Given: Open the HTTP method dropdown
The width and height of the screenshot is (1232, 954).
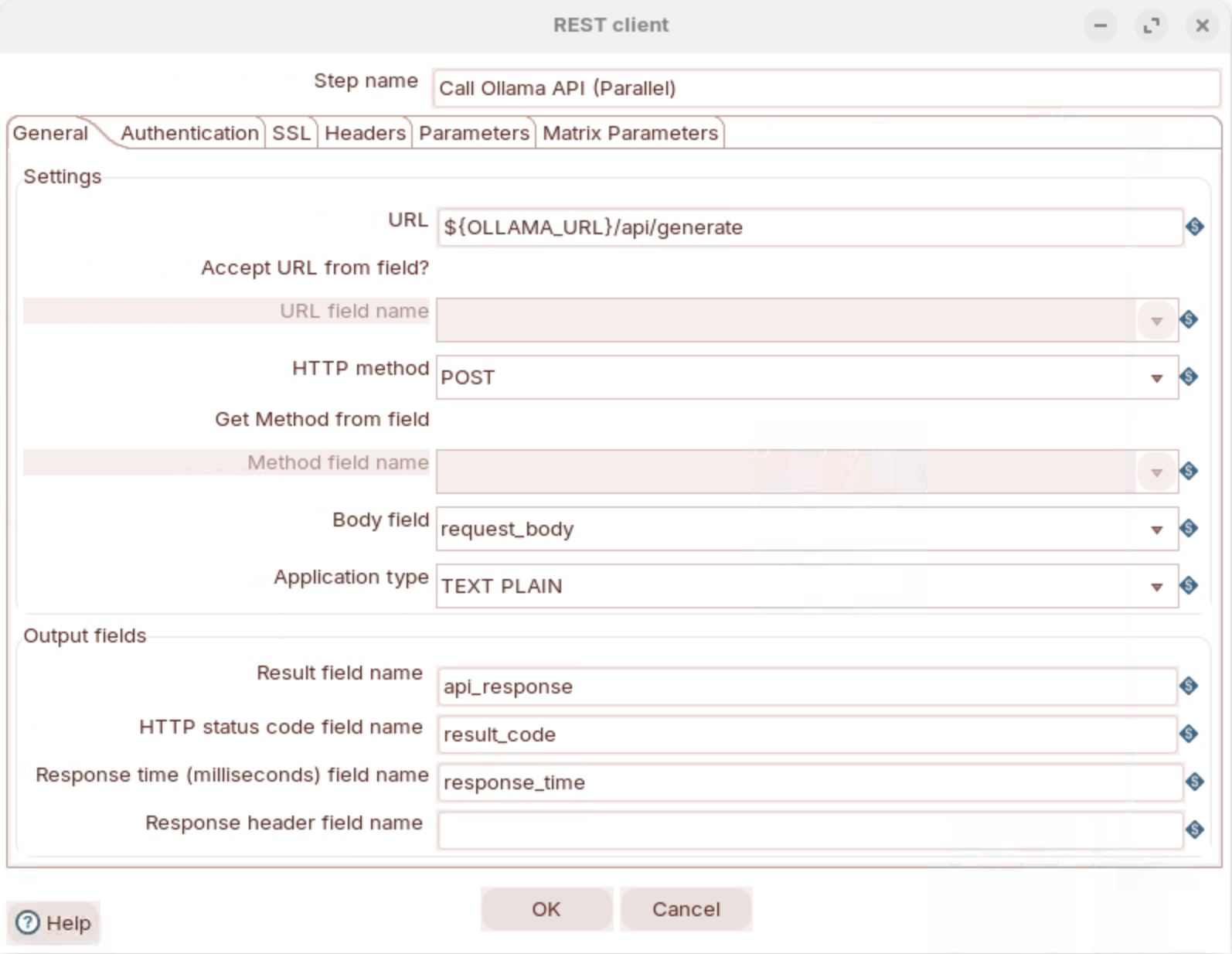Looking at the screenshot, I should point(1156,378).
